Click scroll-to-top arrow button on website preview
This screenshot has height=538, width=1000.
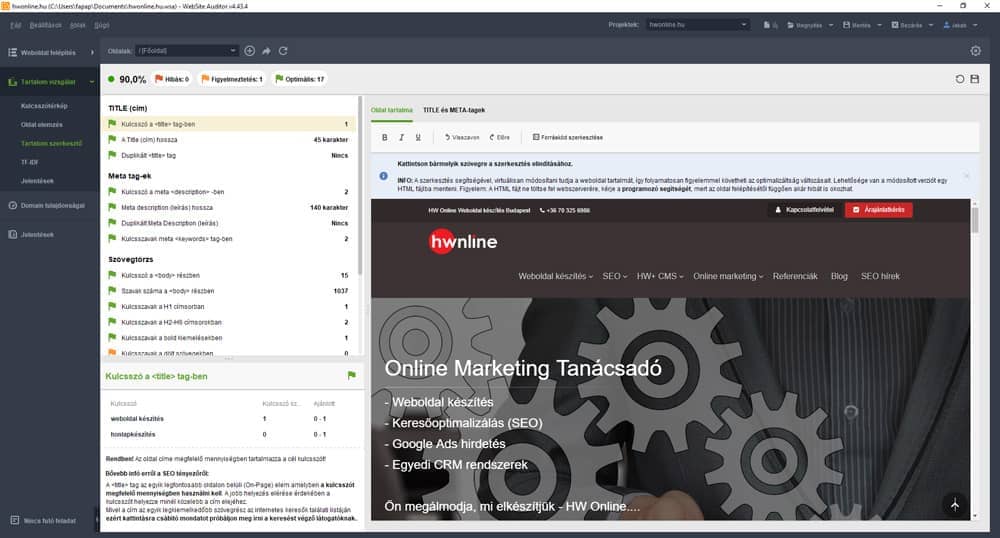coord(955,505)
